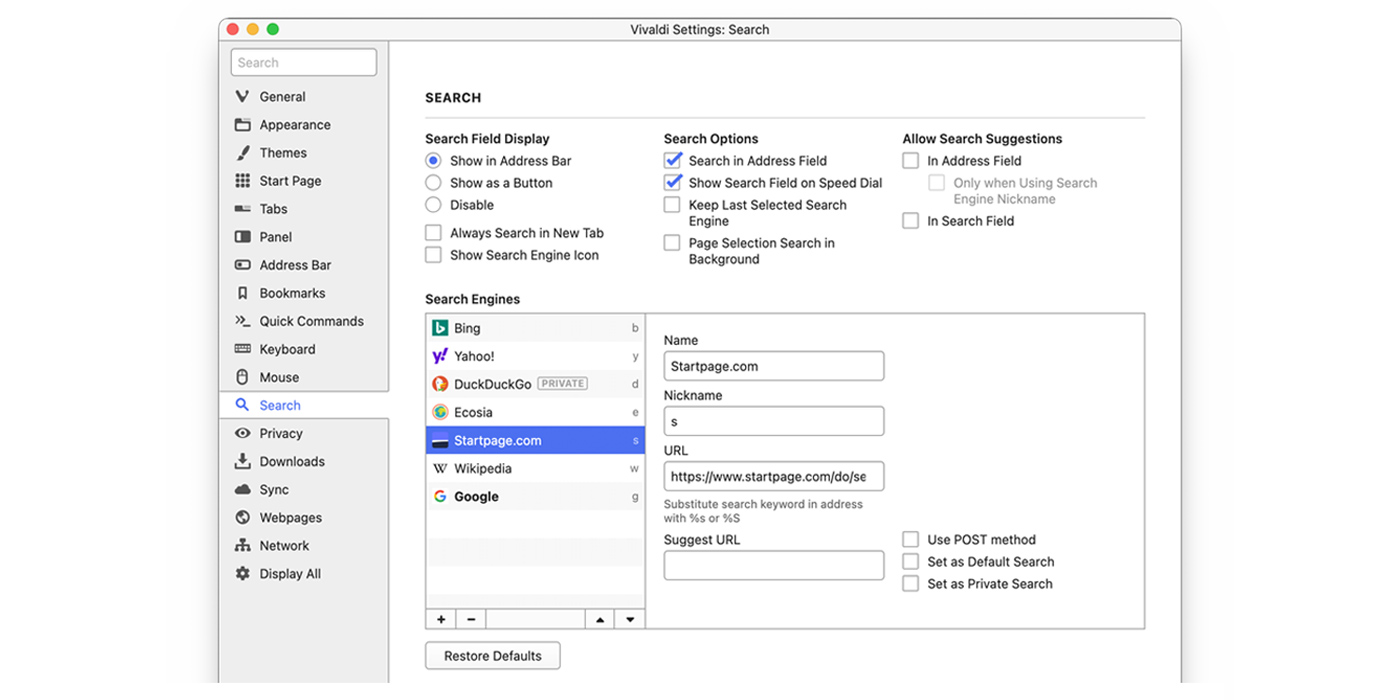Screen dimensions: 1400x700
Task: Uncheck Show Search Field on Speed Dial
Action: 673,183
